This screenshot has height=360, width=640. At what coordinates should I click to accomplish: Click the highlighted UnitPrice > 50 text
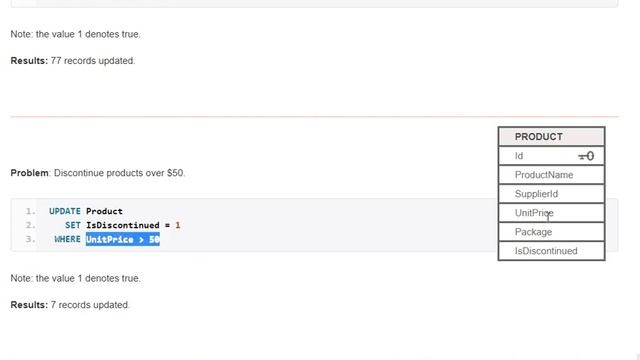tap(122, 239)
